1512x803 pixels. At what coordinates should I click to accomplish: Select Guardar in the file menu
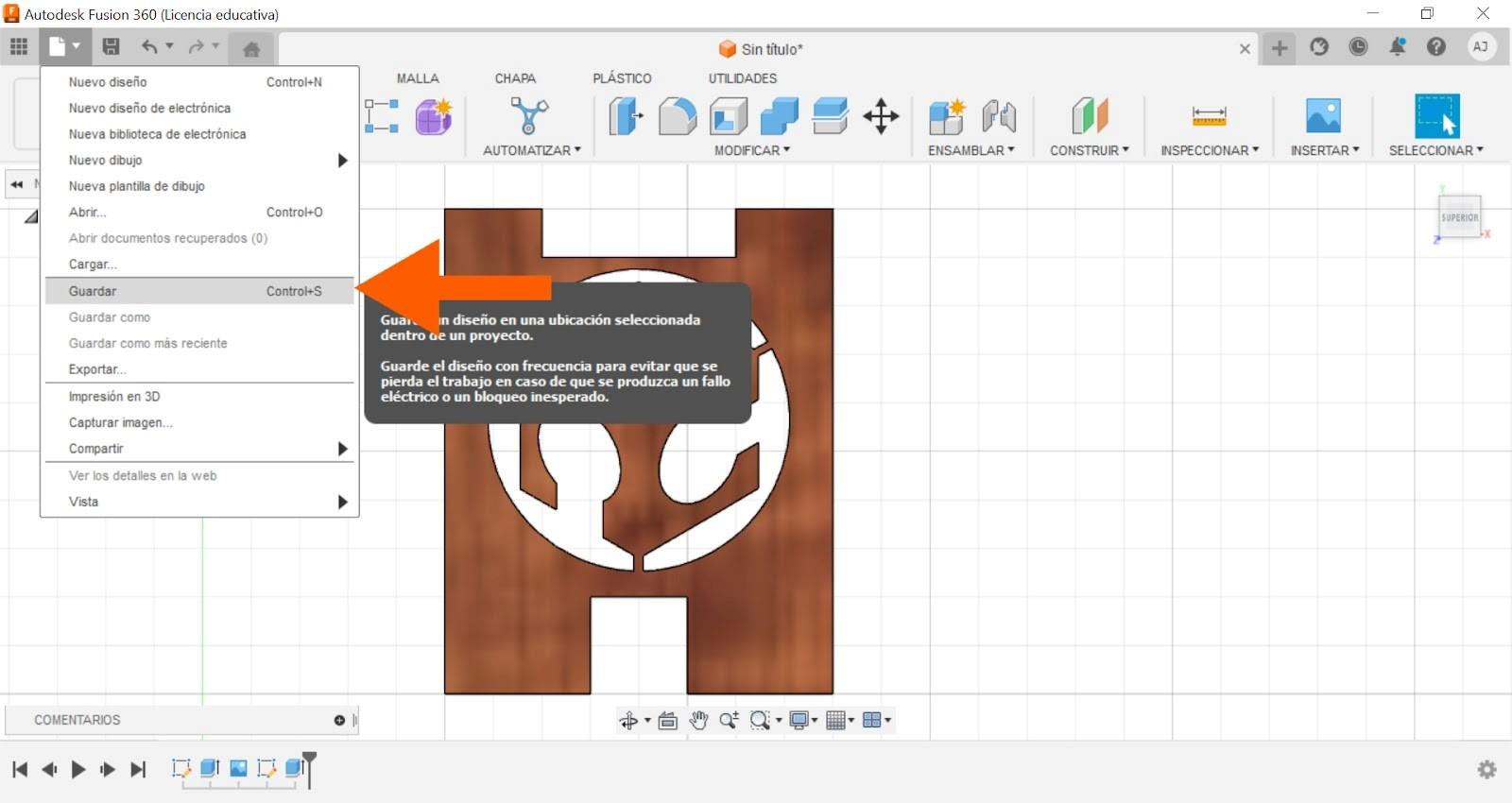coord(199,291)
